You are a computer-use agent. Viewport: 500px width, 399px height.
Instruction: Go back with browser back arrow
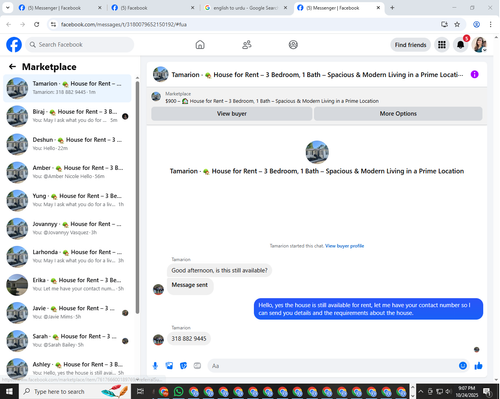click(x=9, y=24)
